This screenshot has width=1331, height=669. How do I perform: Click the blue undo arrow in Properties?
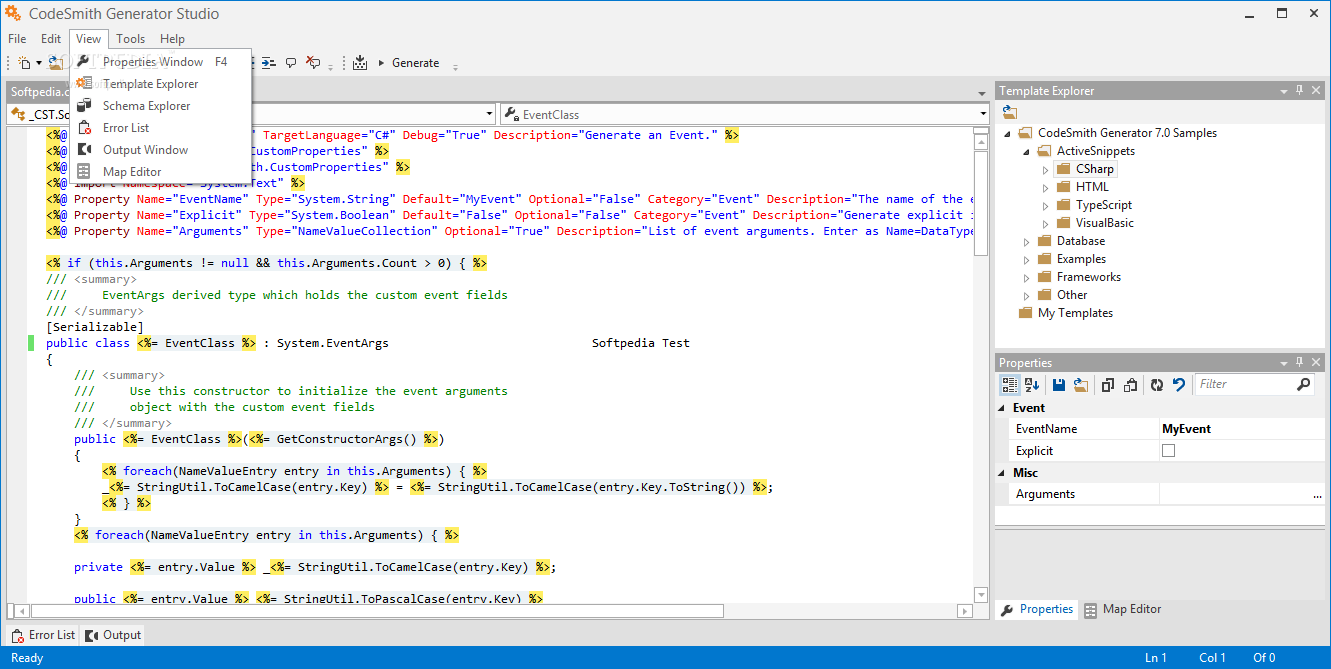(x=1179, y=384)
